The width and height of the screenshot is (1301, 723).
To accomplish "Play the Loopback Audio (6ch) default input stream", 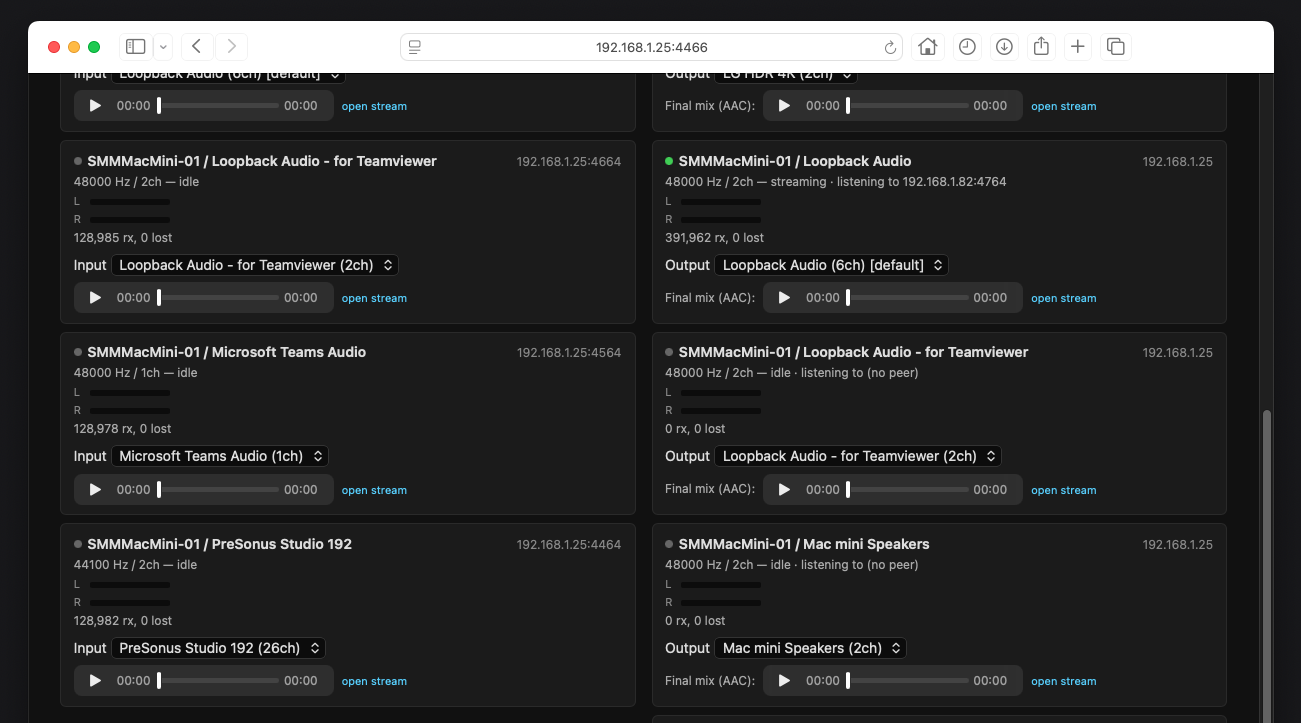I will (x=95, y=105).
